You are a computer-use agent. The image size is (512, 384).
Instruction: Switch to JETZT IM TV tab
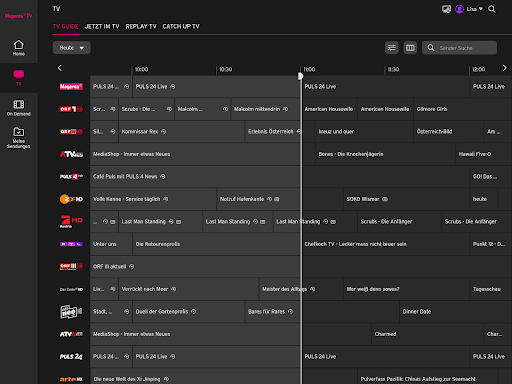click(x=102, y=26)
